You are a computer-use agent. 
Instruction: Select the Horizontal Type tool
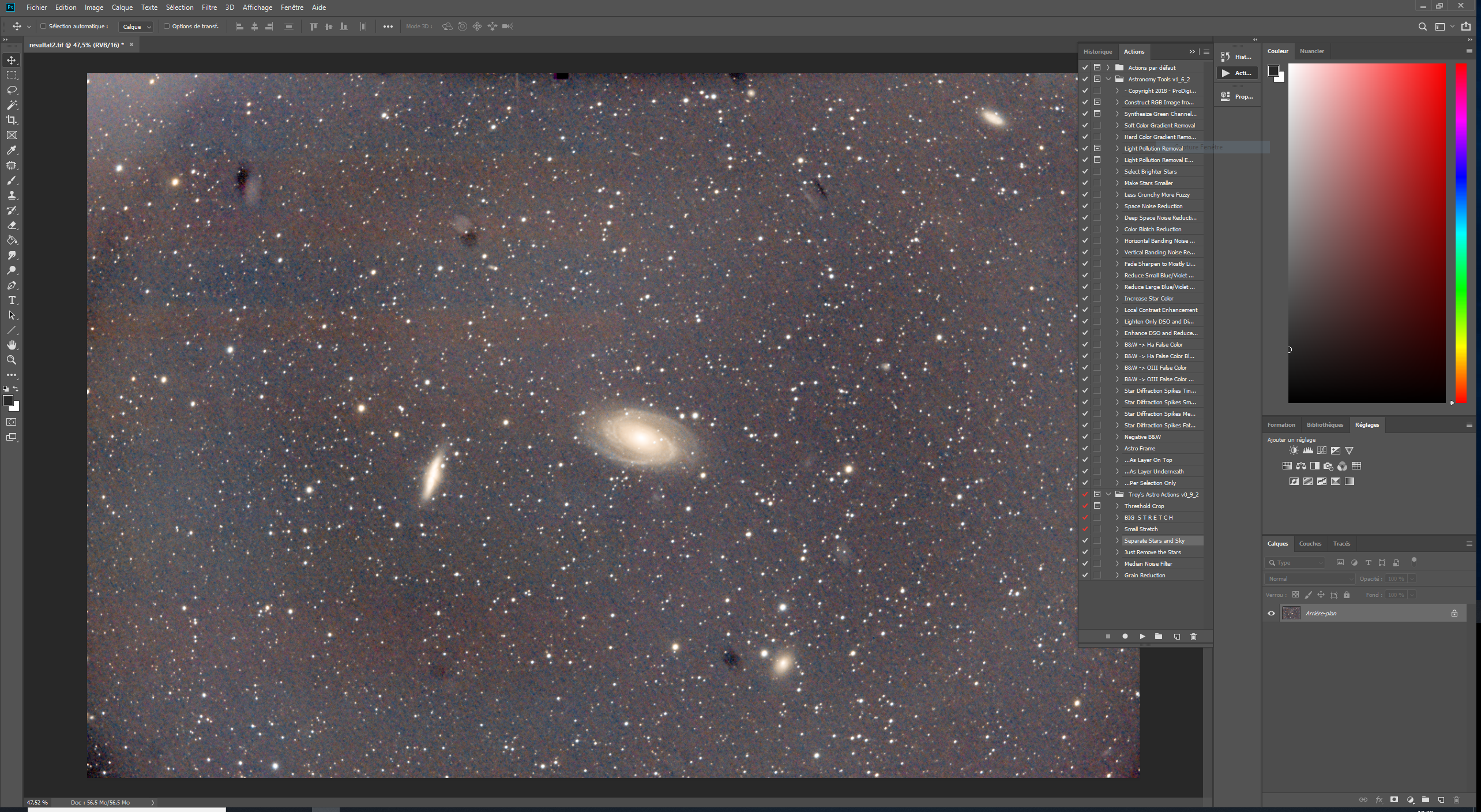(x=12, y=300)
